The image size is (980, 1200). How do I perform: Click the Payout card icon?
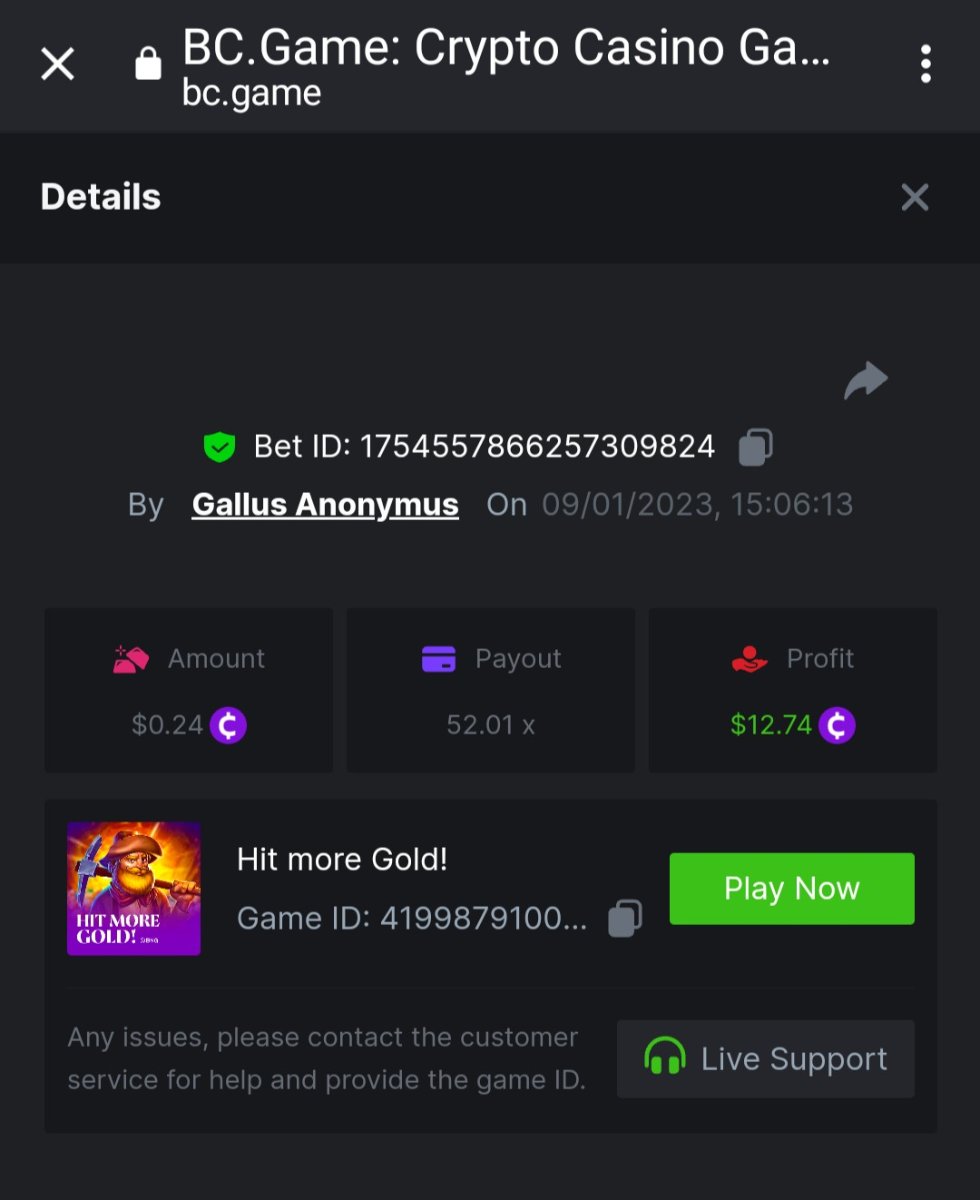coord(439,659)
